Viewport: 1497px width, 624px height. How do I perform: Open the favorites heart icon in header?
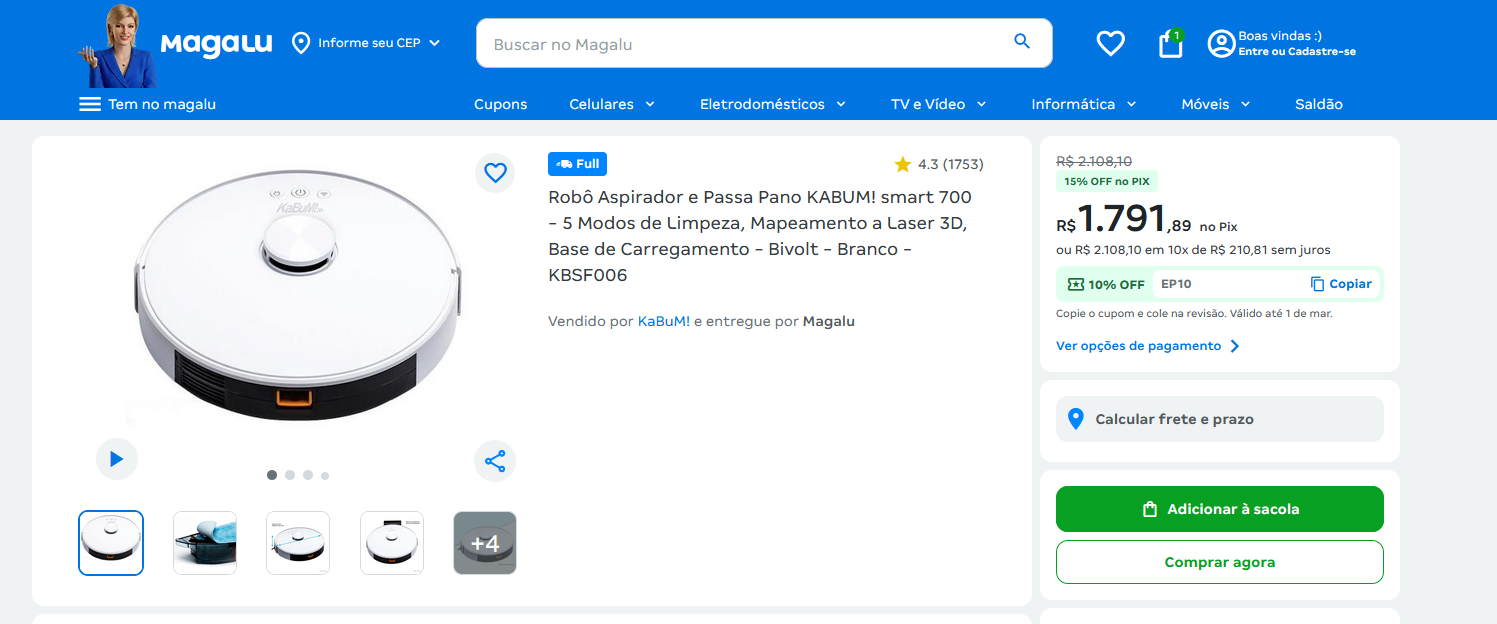(x=1110, y=43)
